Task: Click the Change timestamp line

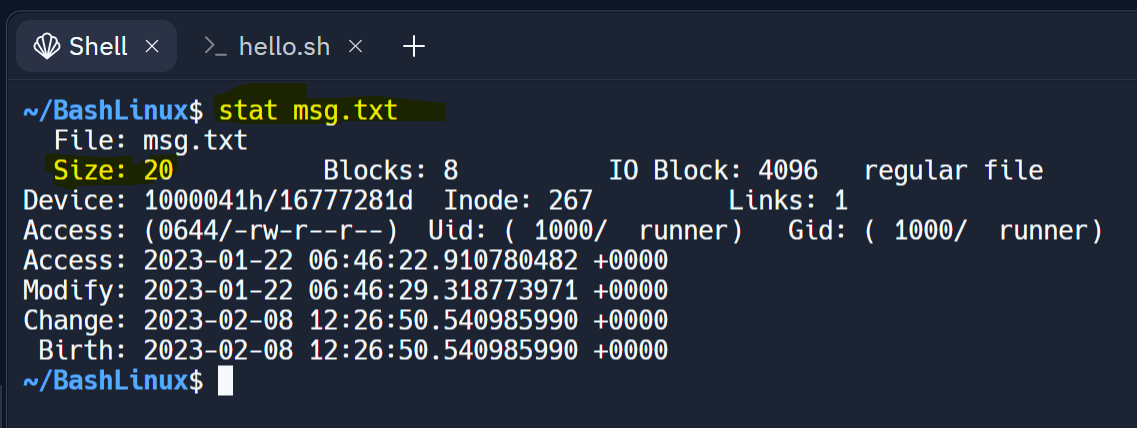Action: [345, 320]
